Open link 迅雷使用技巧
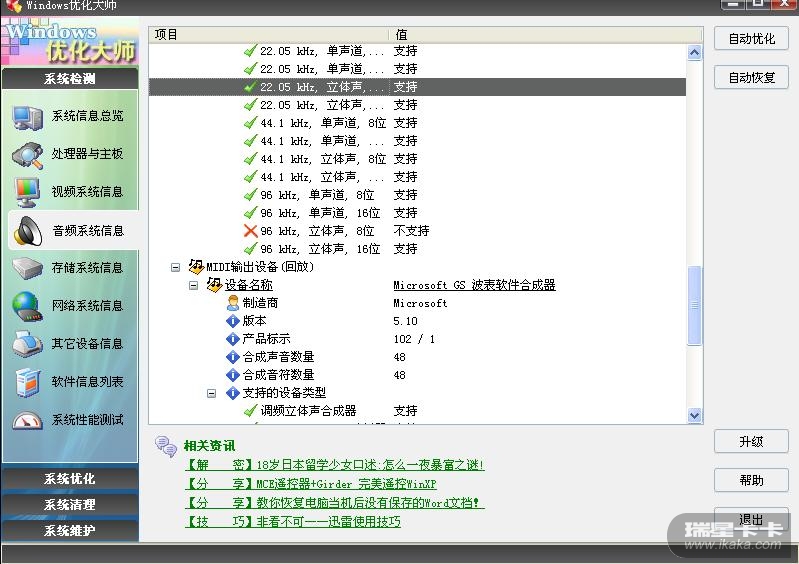Viewport: 799px width, 564px height. [292, 521]
